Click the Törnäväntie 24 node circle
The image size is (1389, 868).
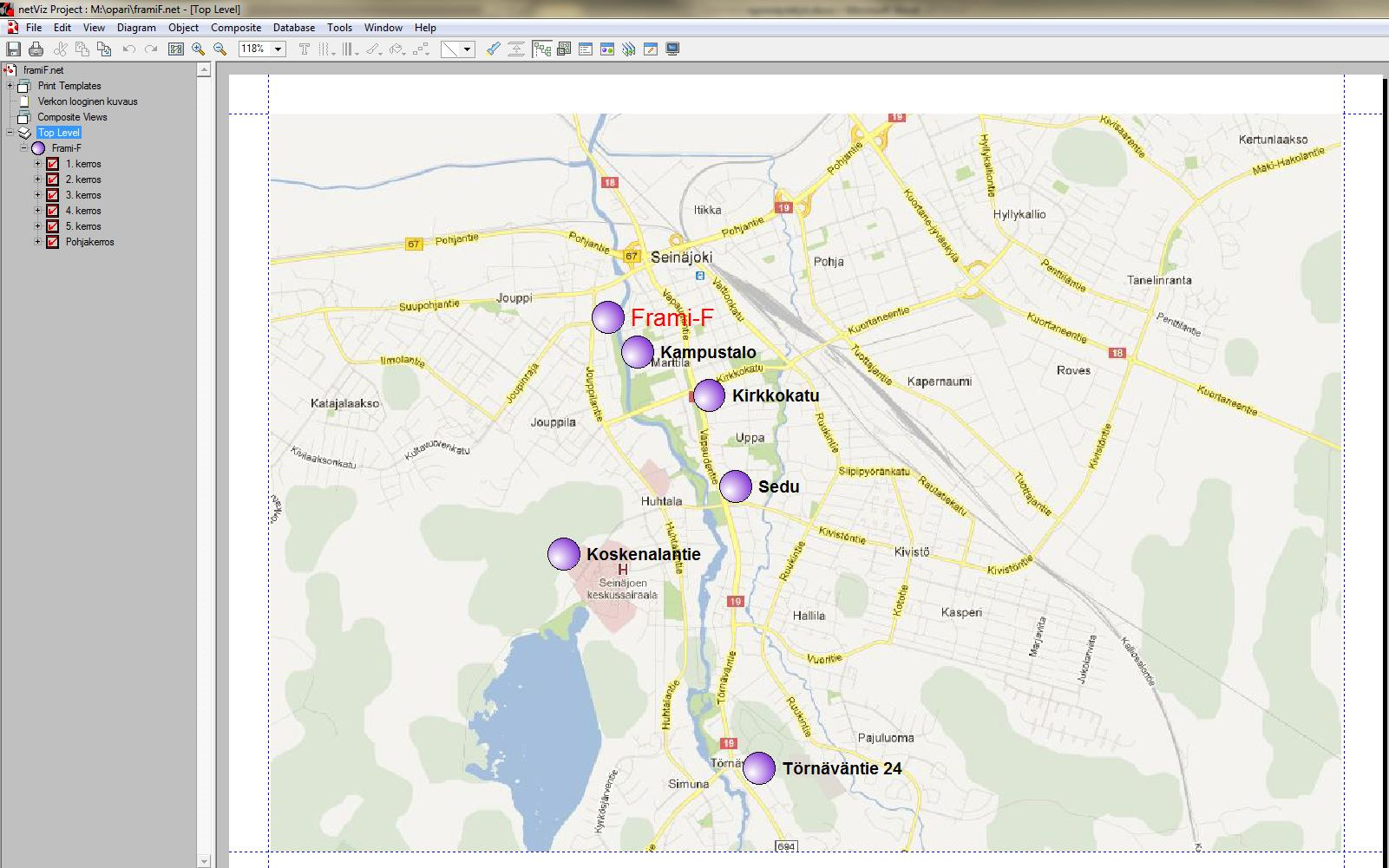(759, 768)
